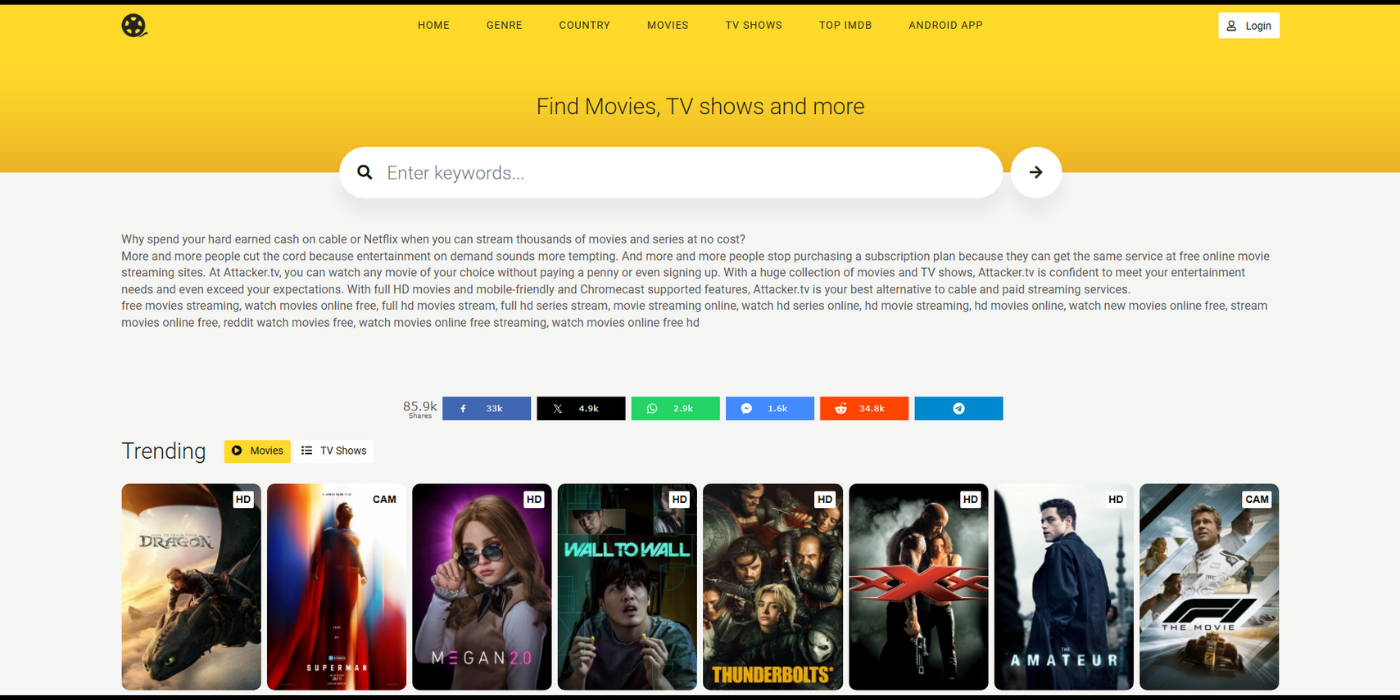Click the HD badge on Wall to Wall poster

[680, 499]
